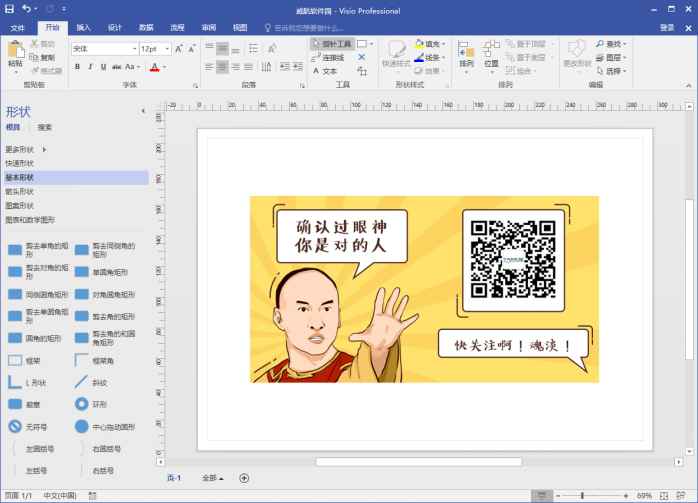
Task: Click the meme image on canvas
Action: [424, 289]
